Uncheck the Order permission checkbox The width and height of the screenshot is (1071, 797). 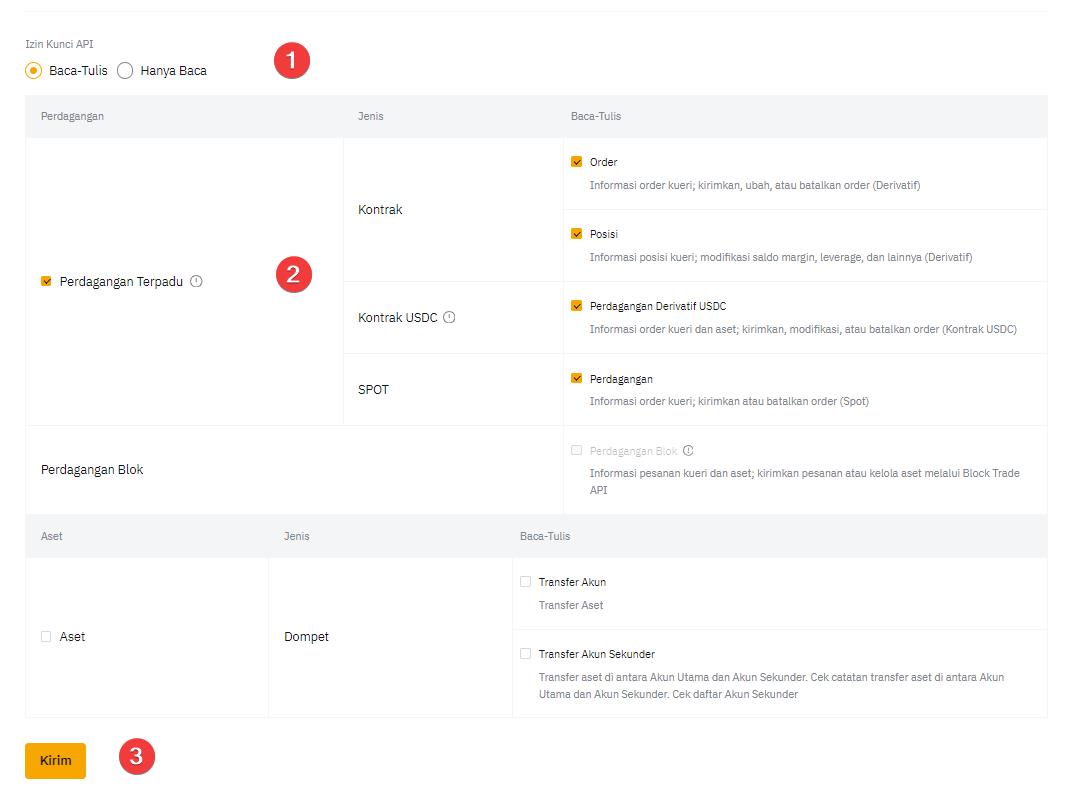click(576, 162)
